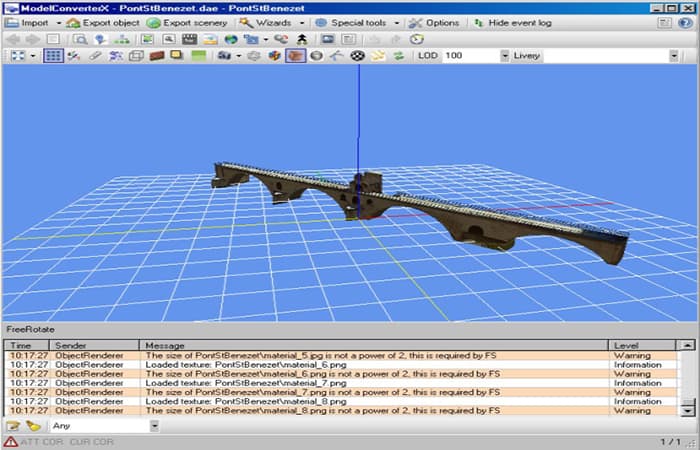Click the monitor screen icon in second toolbar
Screen dimensions: 700x450
click(328, 39)
